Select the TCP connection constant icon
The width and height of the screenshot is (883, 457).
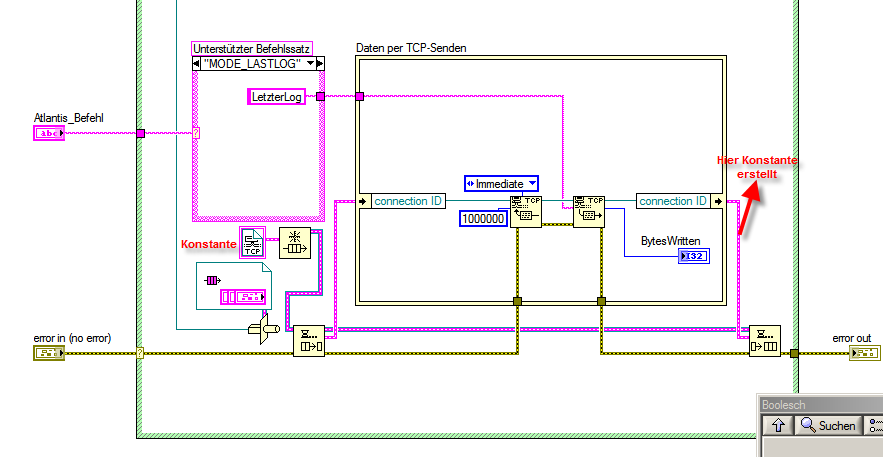tap(252, 243)
